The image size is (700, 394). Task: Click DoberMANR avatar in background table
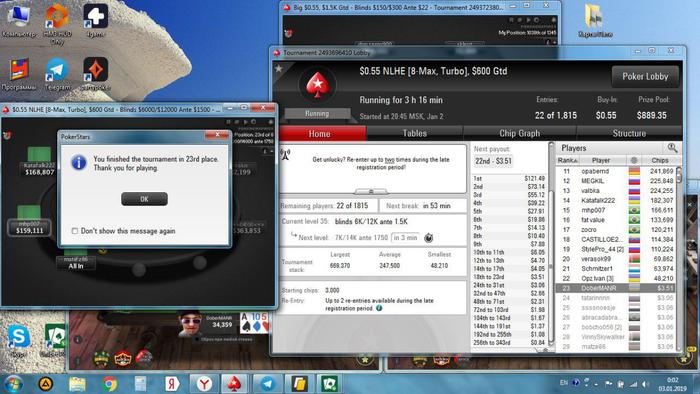tap(191, 324)
